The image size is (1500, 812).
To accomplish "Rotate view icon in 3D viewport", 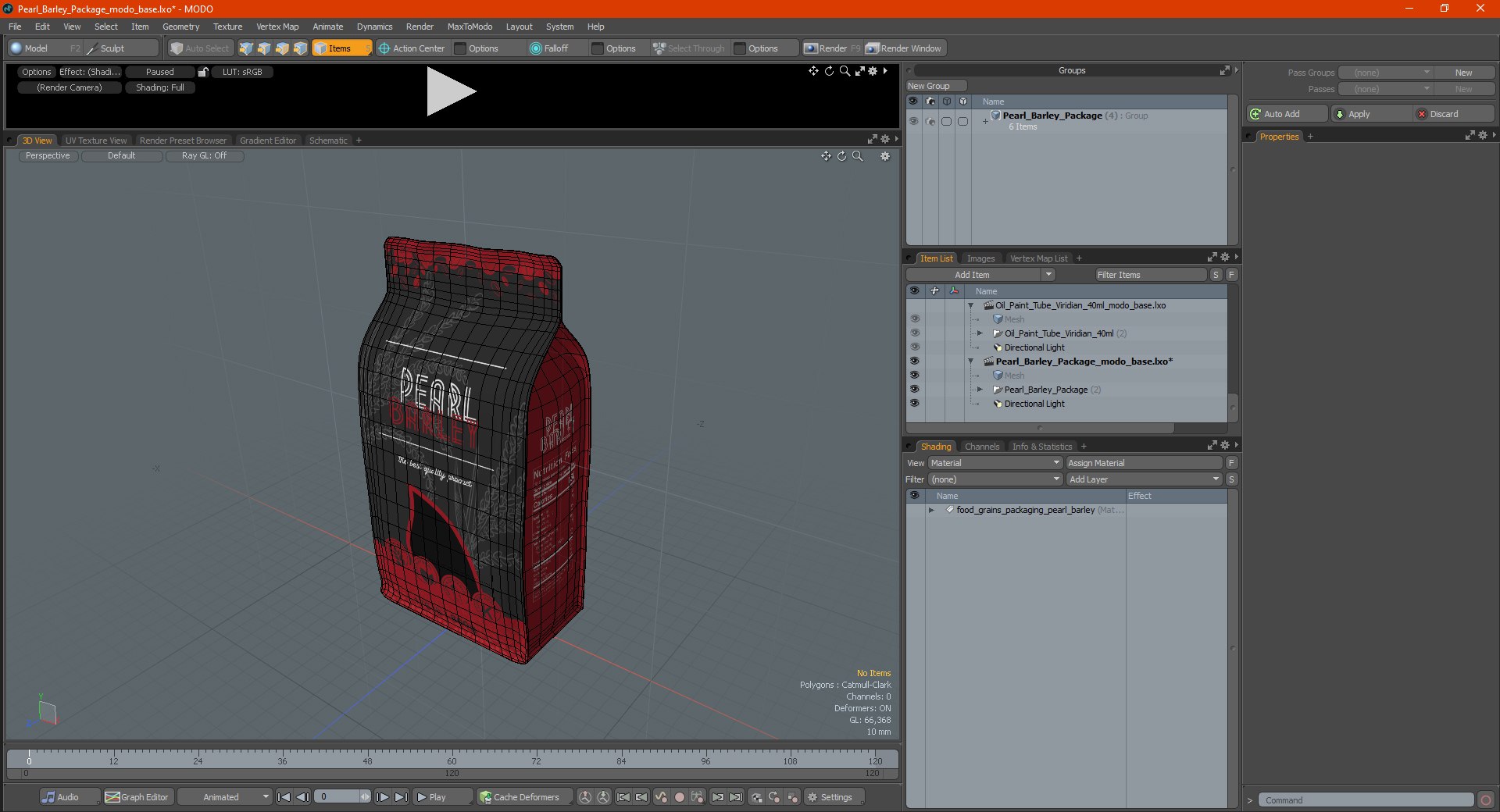I will (x=841, y=156).
